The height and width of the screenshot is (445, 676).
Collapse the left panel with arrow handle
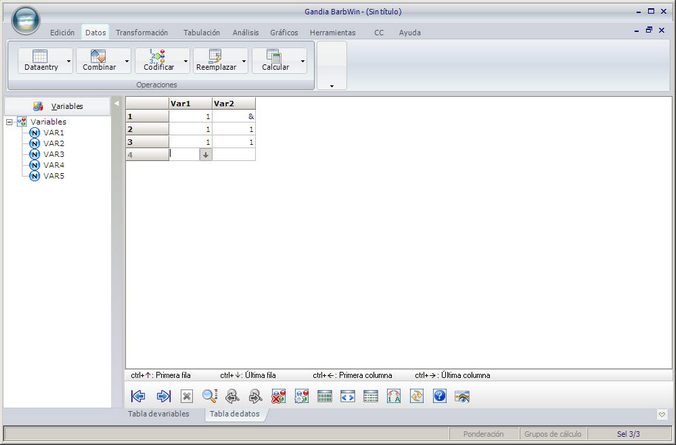pos(116,103)
